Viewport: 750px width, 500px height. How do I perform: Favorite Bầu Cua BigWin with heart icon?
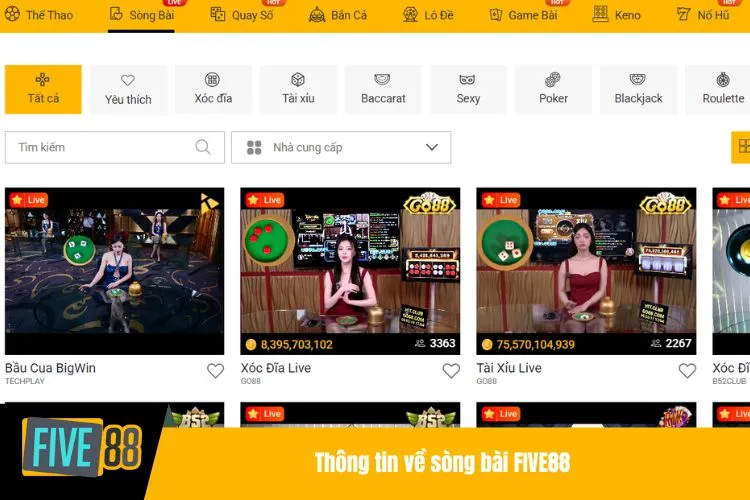coord(215,370)
